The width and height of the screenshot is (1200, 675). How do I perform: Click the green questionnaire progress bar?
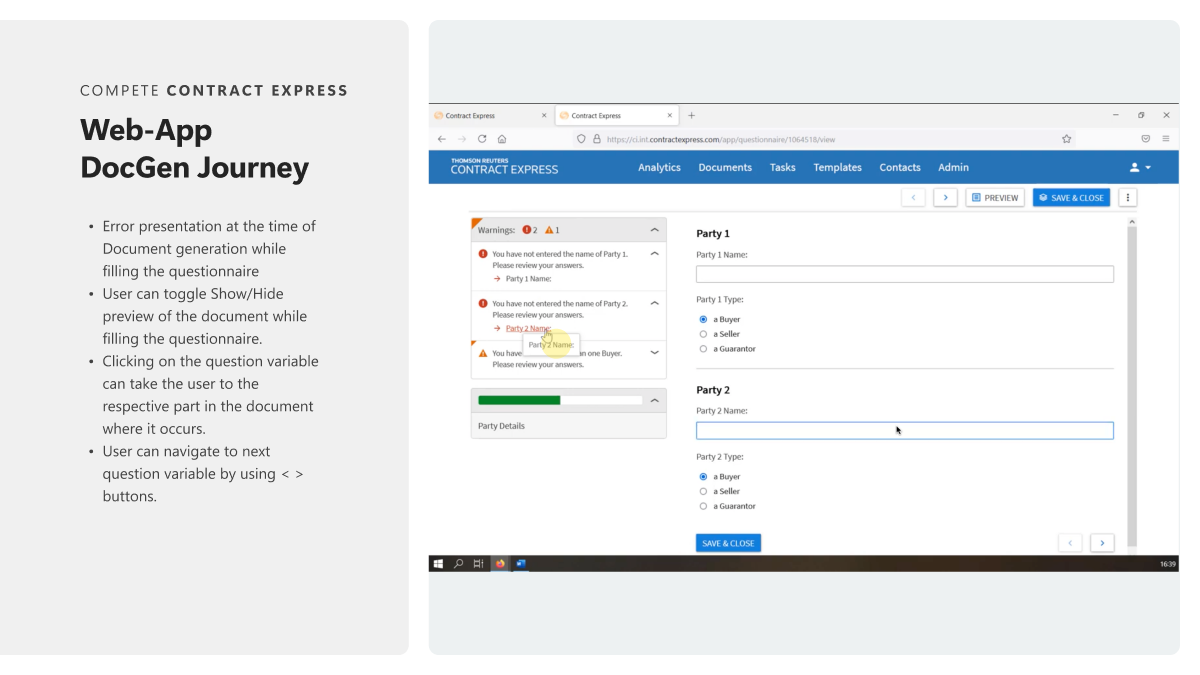[x=519, y=400]
